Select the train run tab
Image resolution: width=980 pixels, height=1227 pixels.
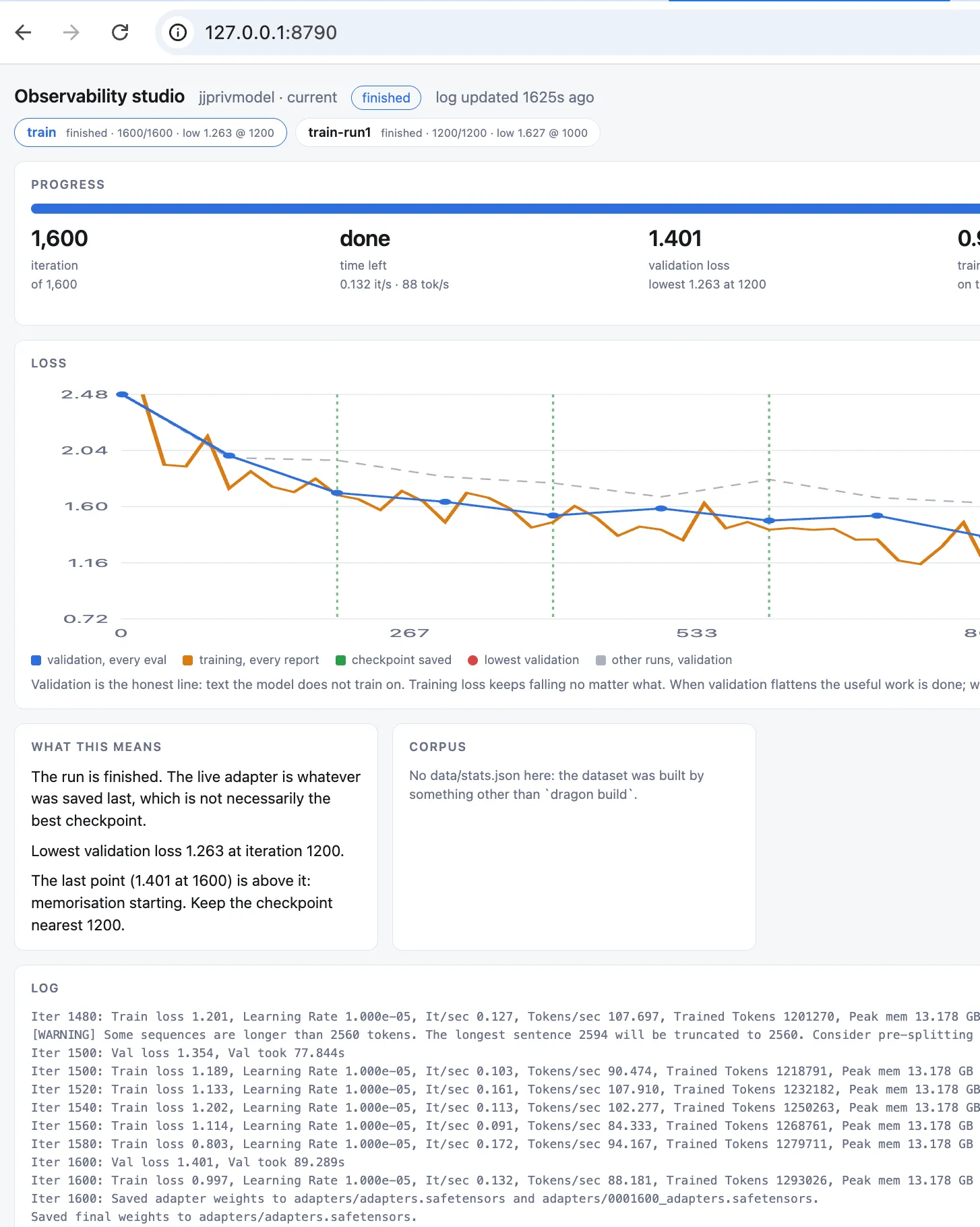150,133
